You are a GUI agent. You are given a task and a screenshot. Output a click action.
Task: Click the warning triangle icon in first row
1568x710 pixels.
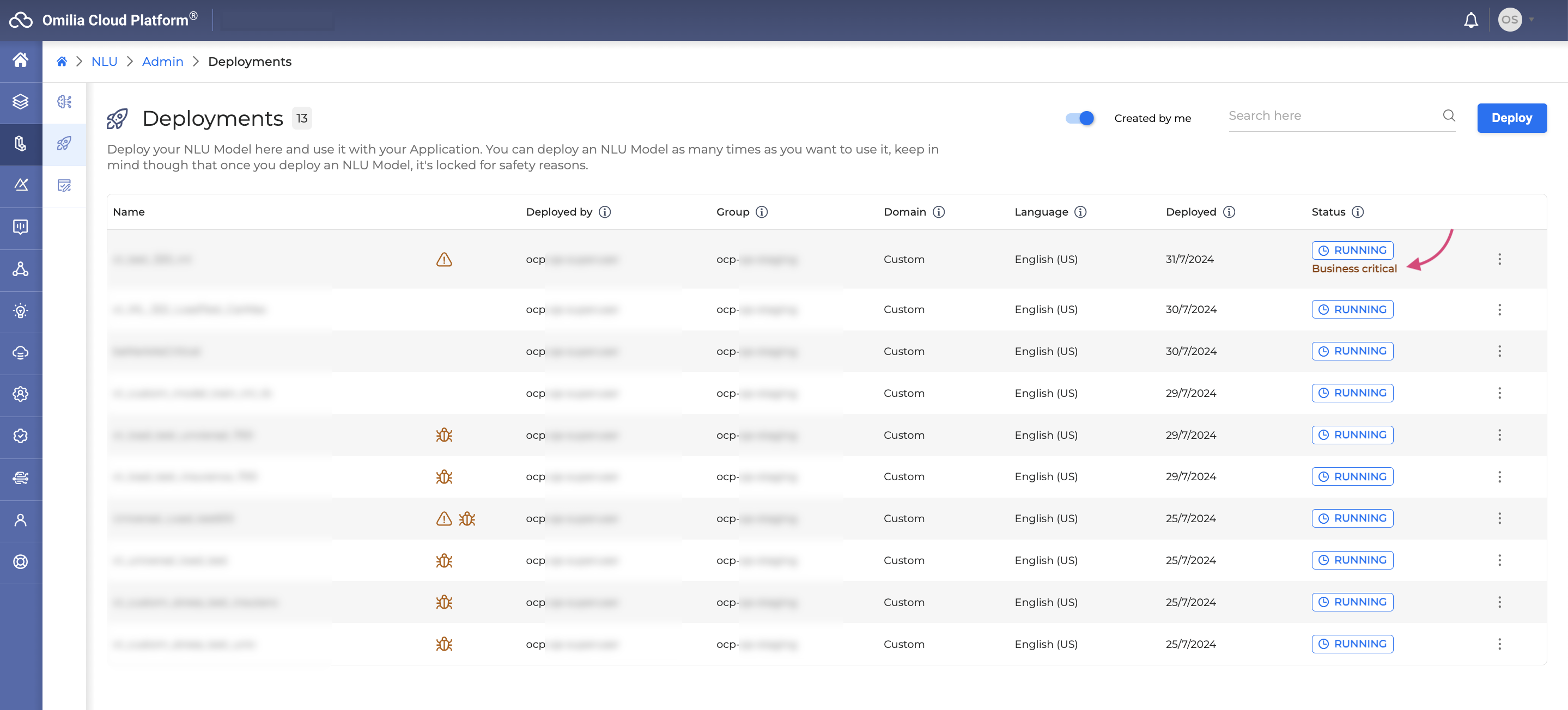pyautogui.click(x=443, y=260)
